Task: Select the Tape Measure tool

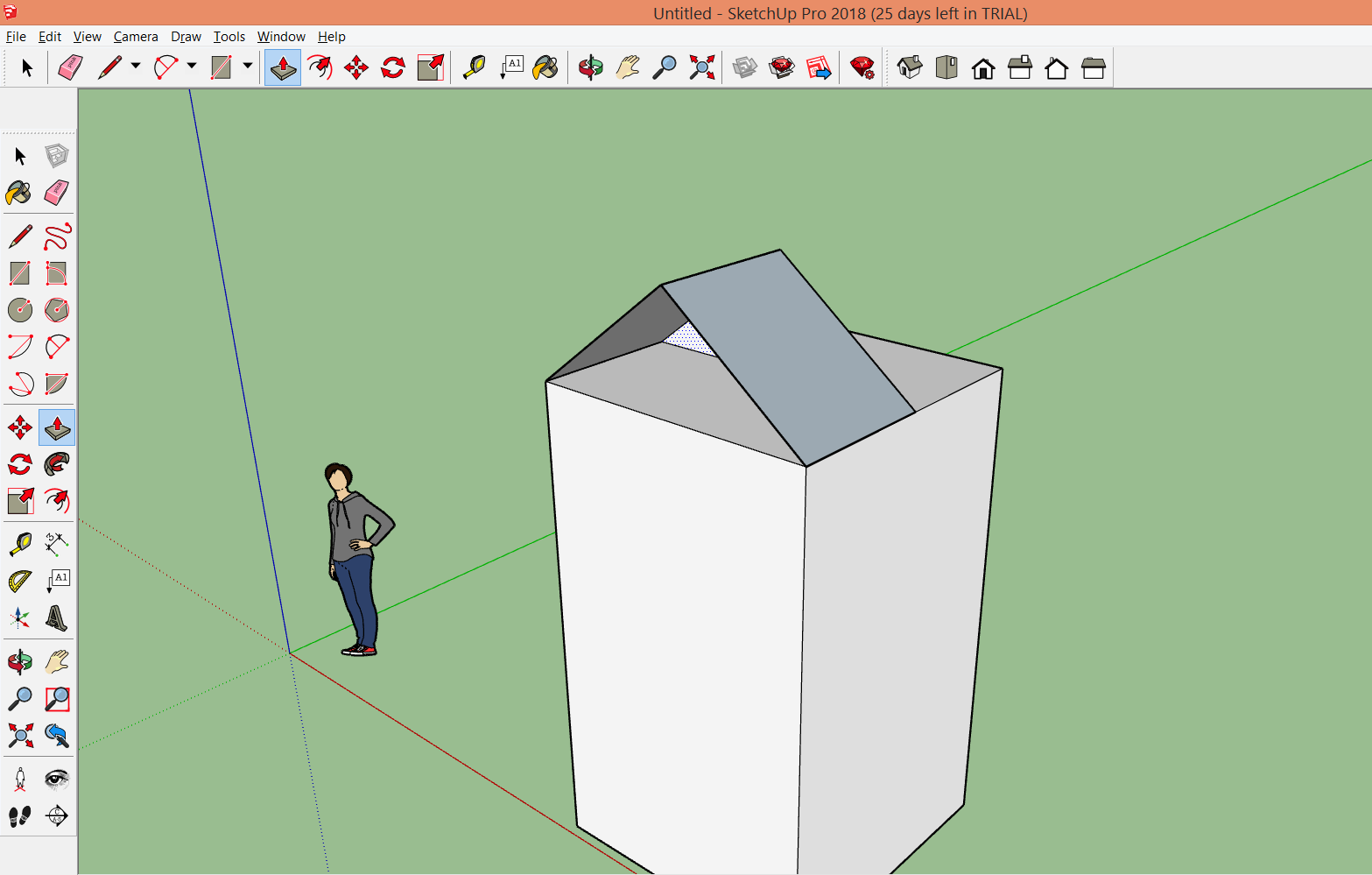Action: point(473,67)
